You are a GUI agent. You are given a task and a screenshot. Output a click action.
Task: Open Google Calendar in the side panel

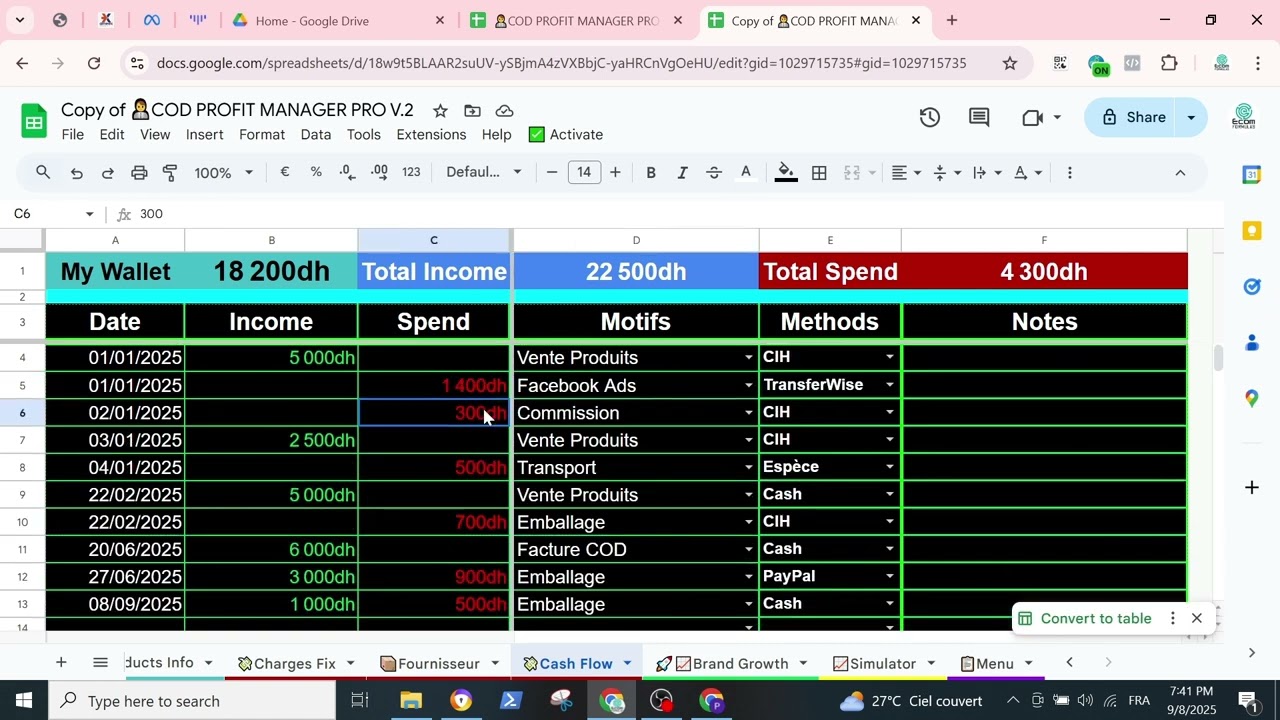coord(1251,175)
